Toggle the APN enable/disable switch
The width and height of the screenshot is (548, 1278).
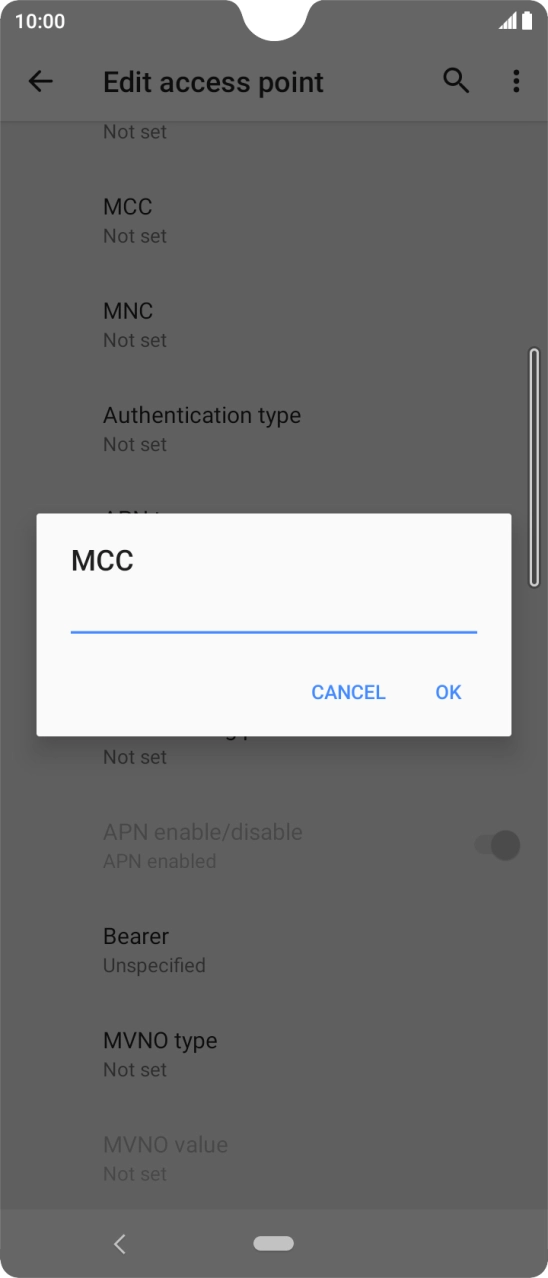pyautogui.click(x=497, y=846)
